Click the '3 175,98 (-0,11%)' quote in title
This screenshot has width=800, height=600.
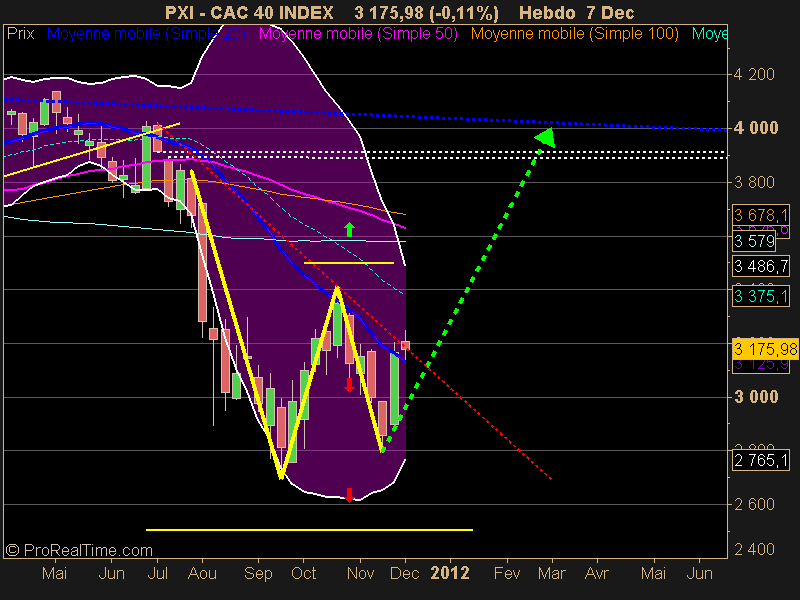click(427, 12)
